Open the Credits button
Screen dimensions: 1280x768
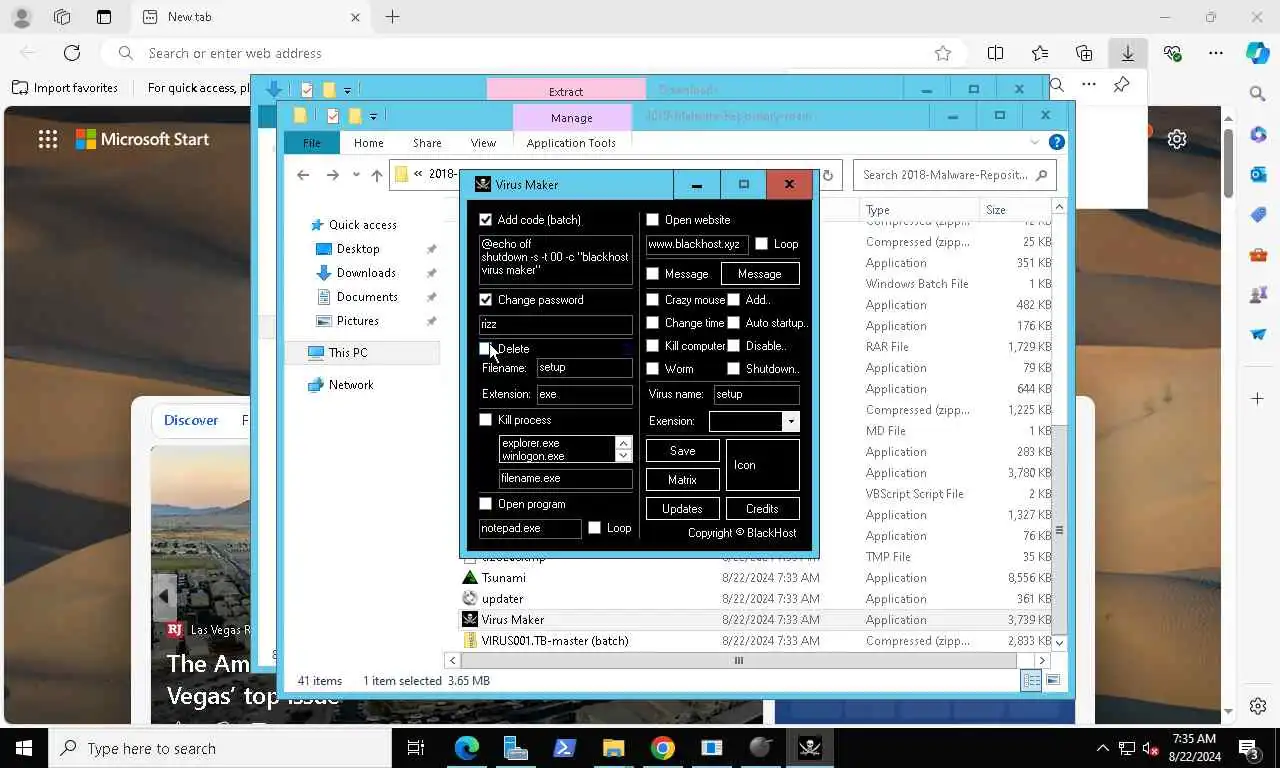point(762,509)
